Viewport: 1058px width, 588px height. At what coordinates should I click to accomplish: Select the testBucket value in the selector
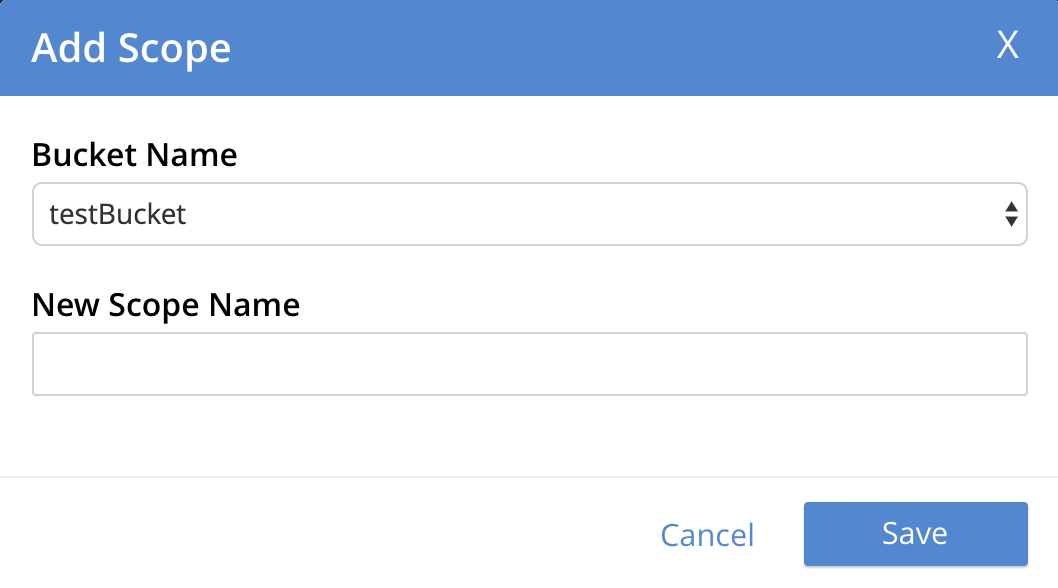coord(118,214)
